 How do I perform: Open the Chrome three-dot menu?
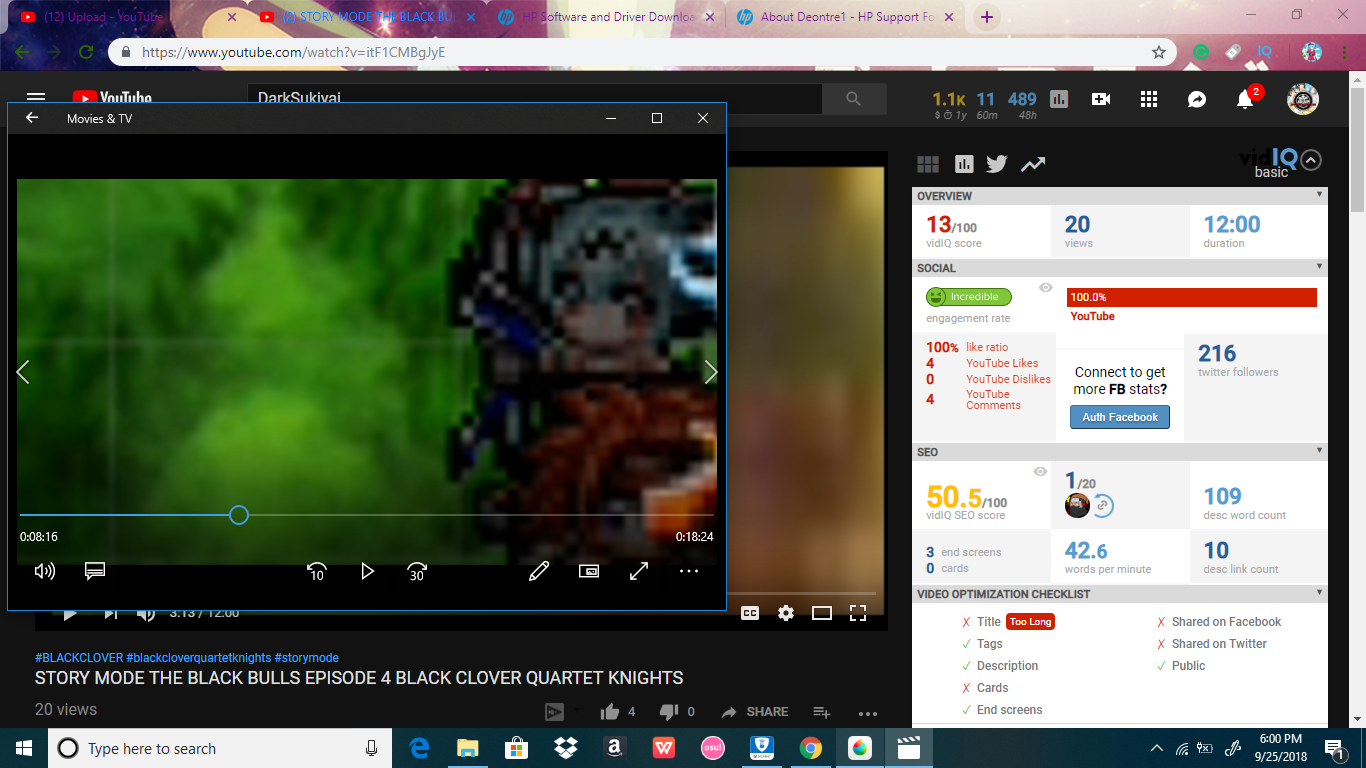1344,52
